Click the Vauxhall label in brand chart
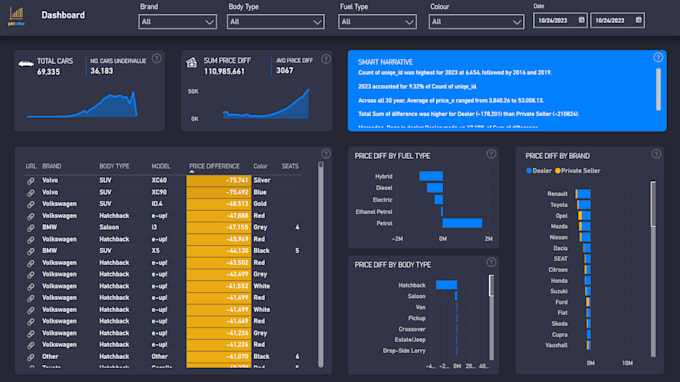The image size is (680, 382). [x=556, y=346]
